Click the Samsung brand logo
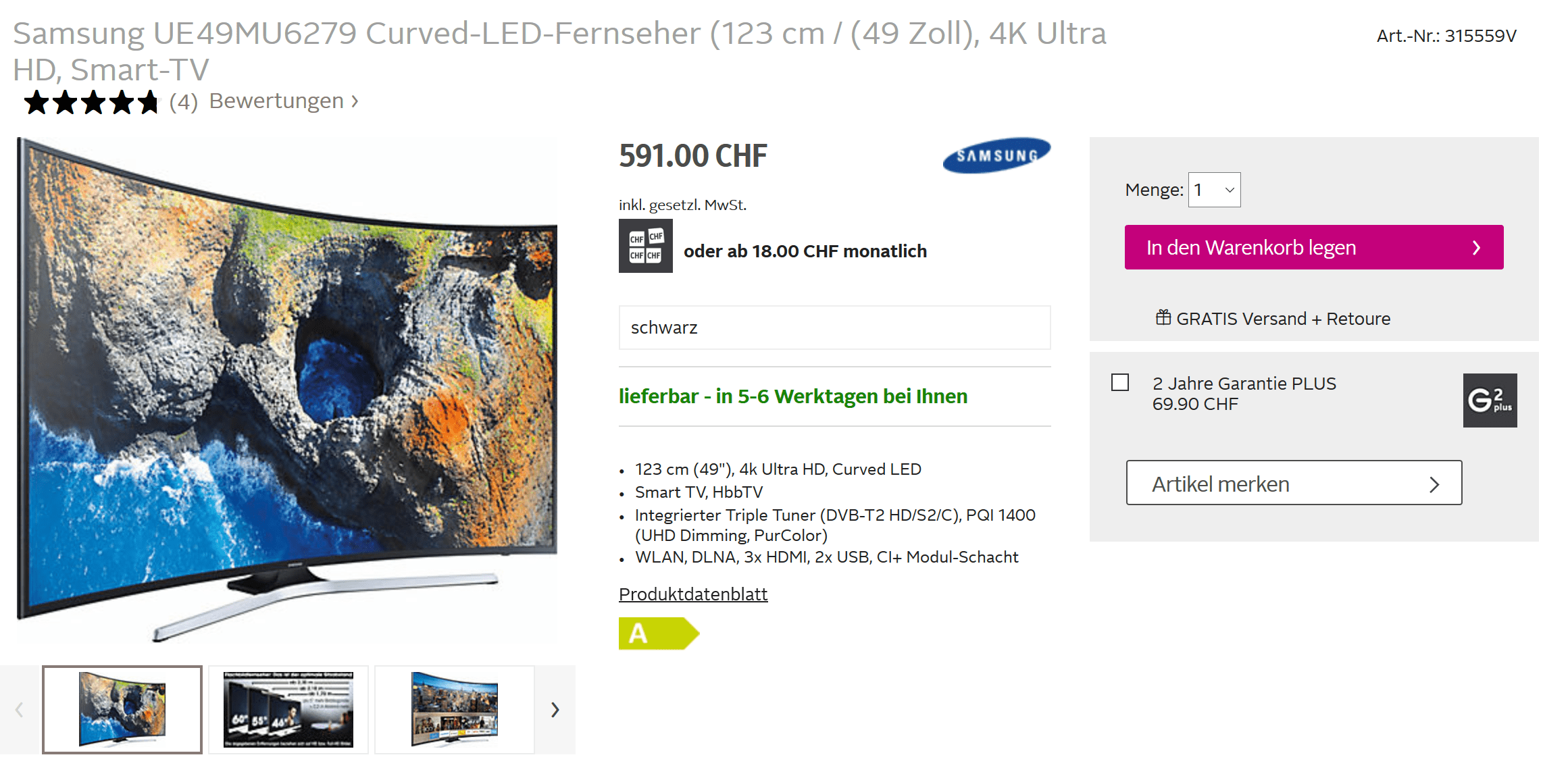This screenshot has height=776, width=1568. (996, 155)
